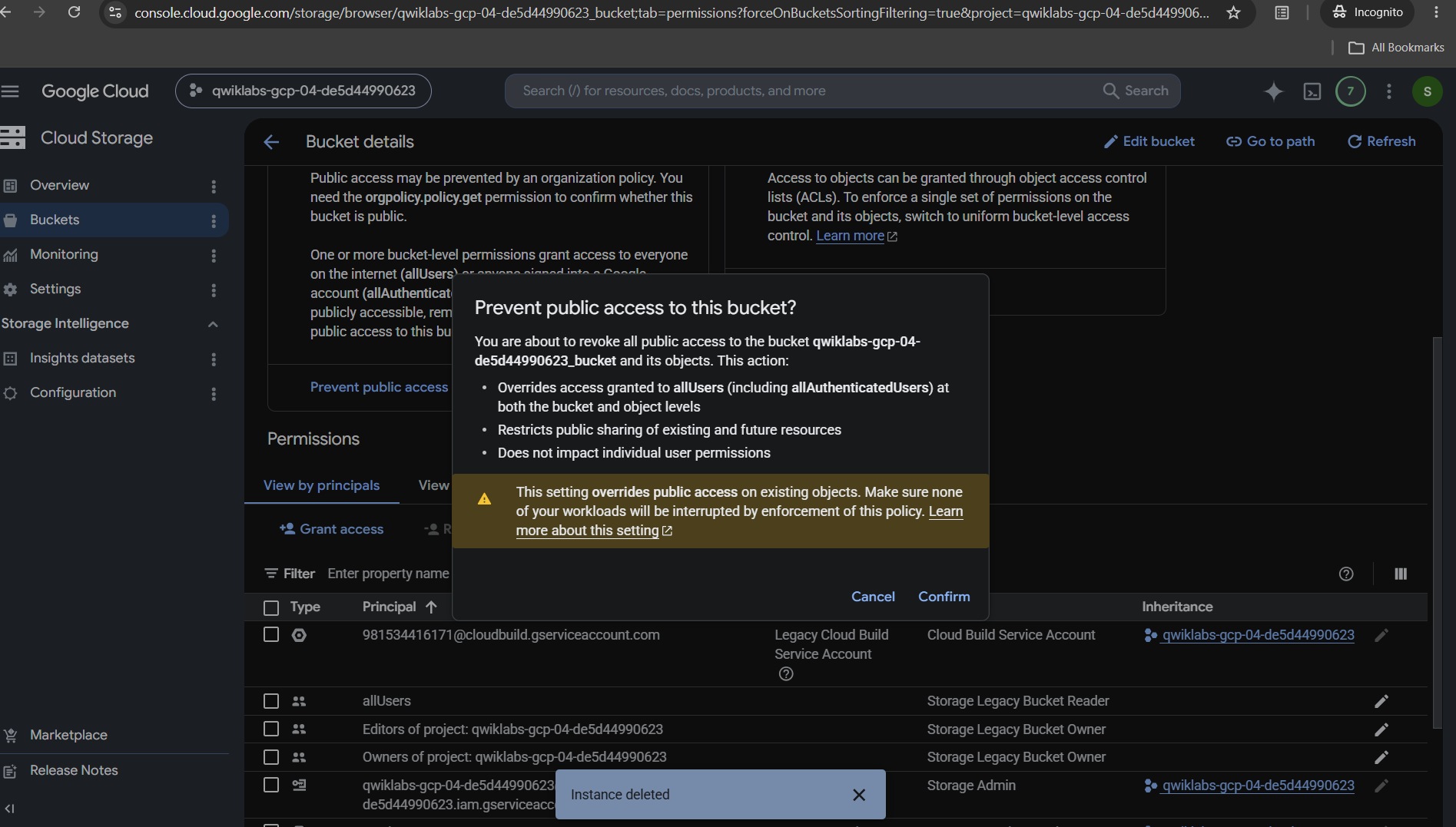Screen dimensions: 1456x827
Task: Click Prevent public access link on the card
Action: point(379,387)
